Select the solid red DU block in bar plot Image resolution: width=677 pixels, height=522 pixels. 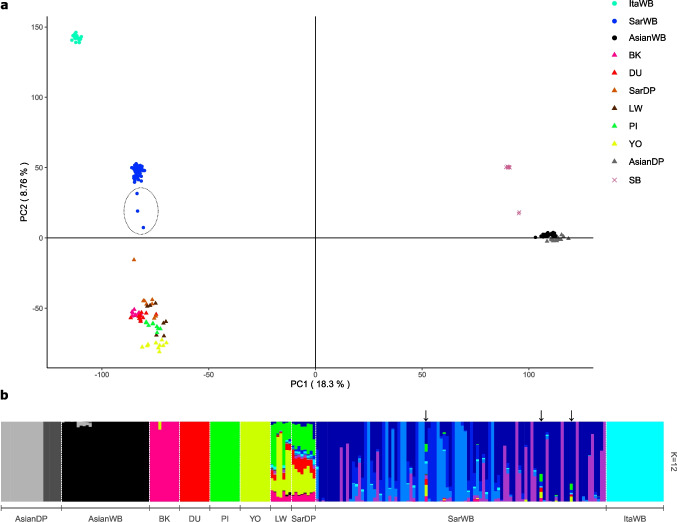(194, 461)
